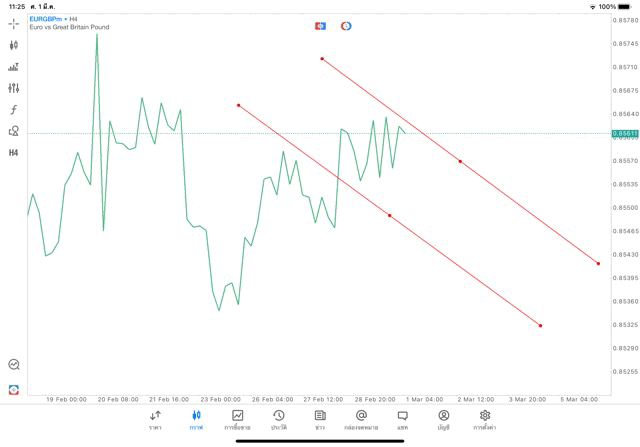Switch to the ราคา (quotes) tab
The width and height of the screenshot is (640, 447).
click(x=155, y=420)
